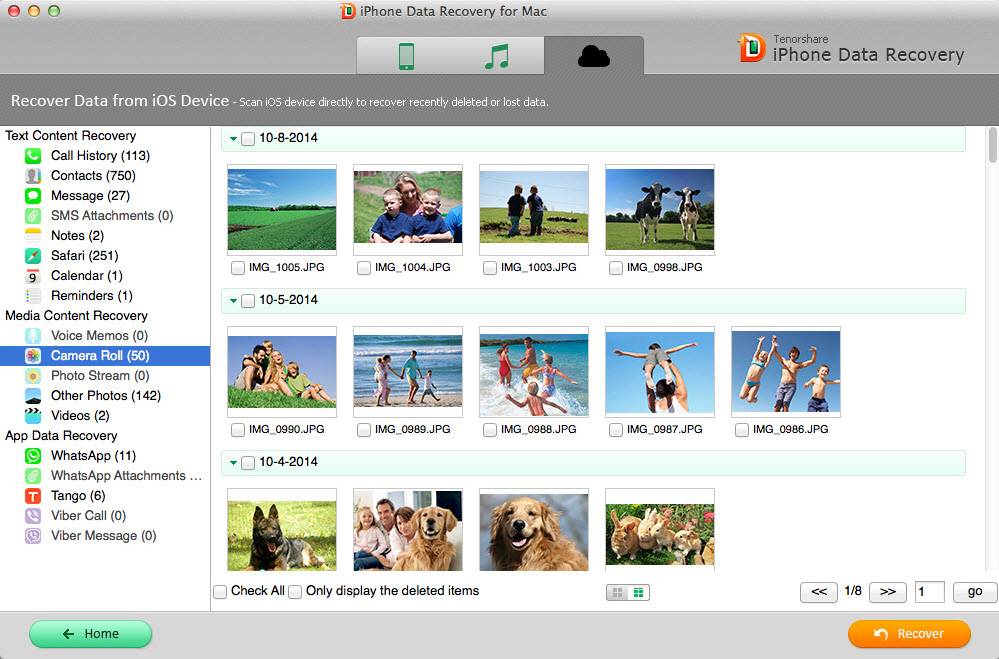The height and width of the screenshot is (659, 999).
Task: Collapse the 10-8-2014 date group
Action: (x=233, y=139)
